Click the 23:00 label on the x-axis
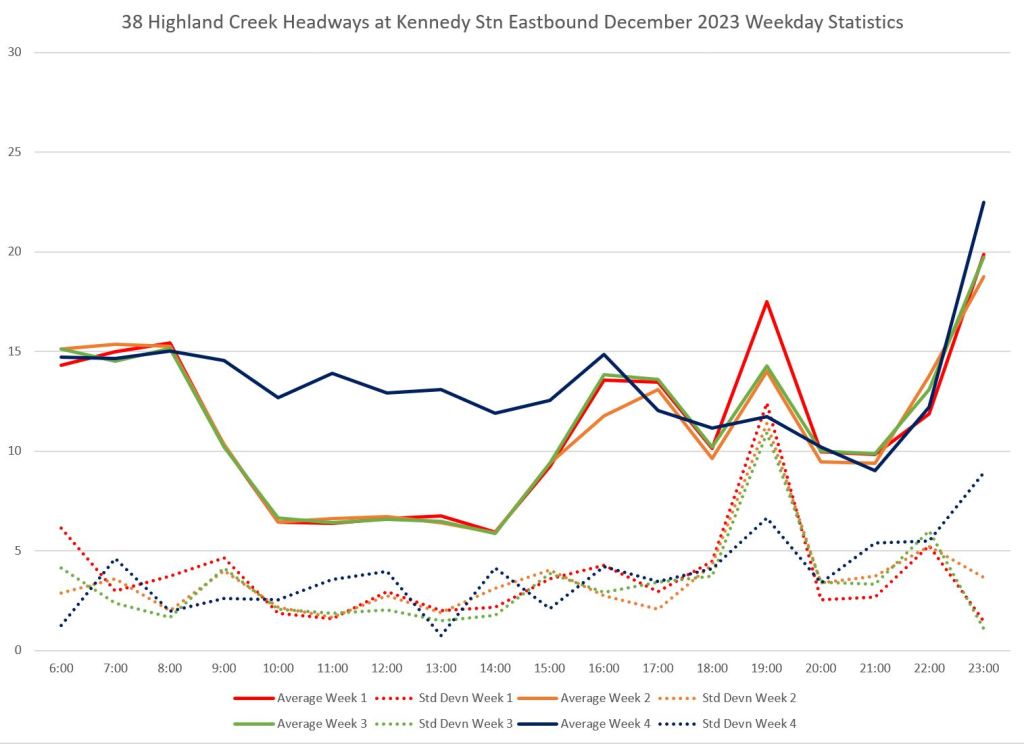The width and height of the screenshot is (1024, 744). pyautogui.click(x=983, y=667)
